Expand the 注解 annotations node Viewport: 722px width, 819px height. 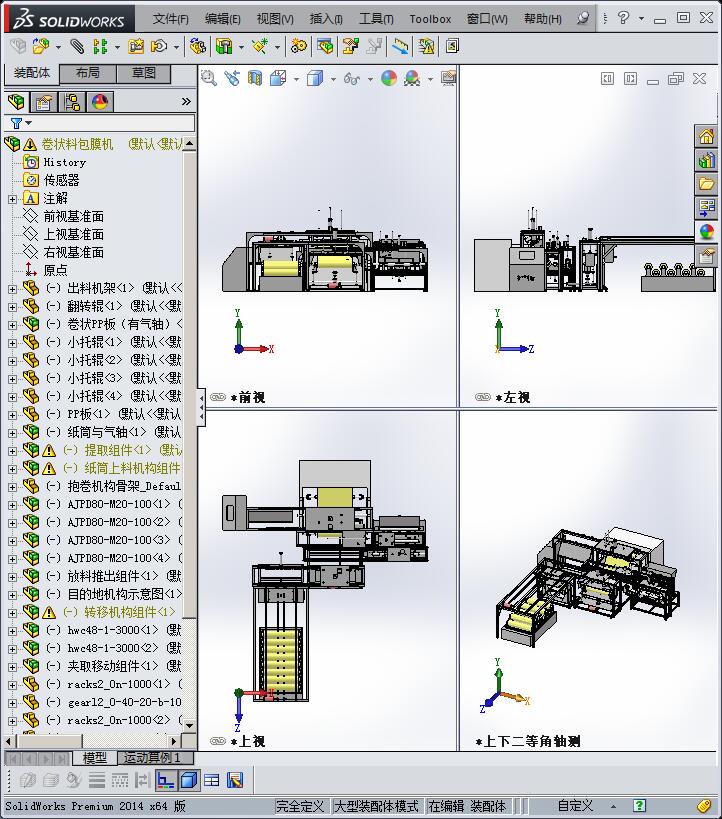click(x=13, y=199)
